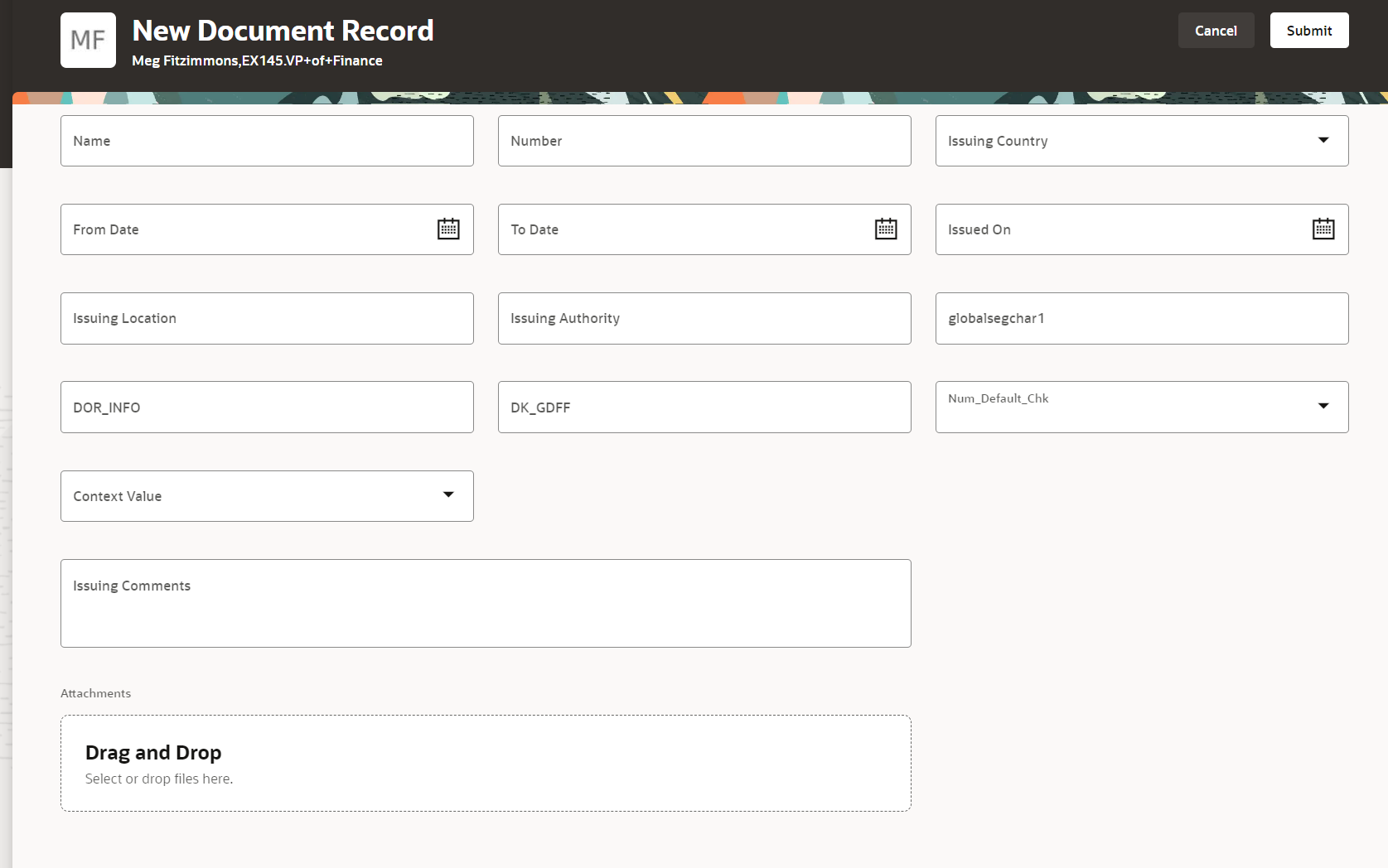Click the New Document Record heading
Image resolution: width=1388 pixels, height=868 pixels.
tap(283, 31)
